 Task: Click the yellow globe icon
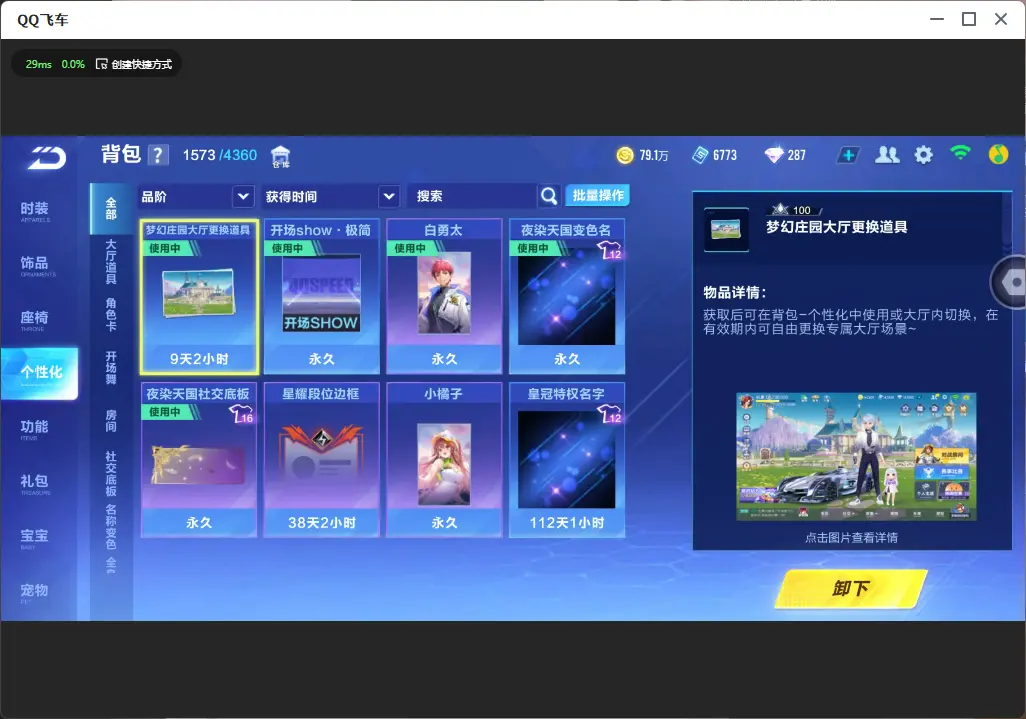998,154
